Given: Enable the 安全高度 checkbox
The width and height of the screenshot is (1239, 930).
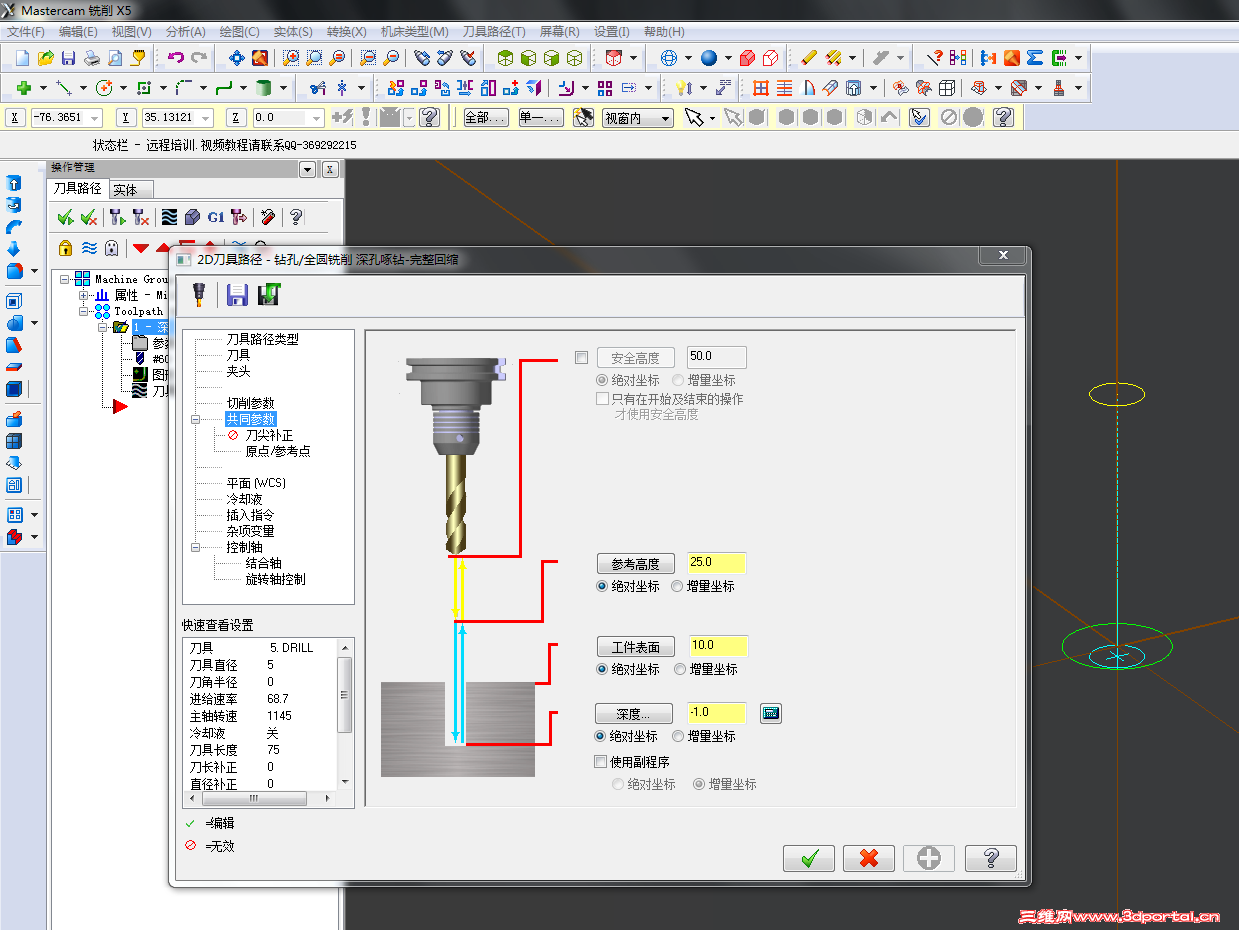Looking at the screenshot, I should (x=582, y=358).
